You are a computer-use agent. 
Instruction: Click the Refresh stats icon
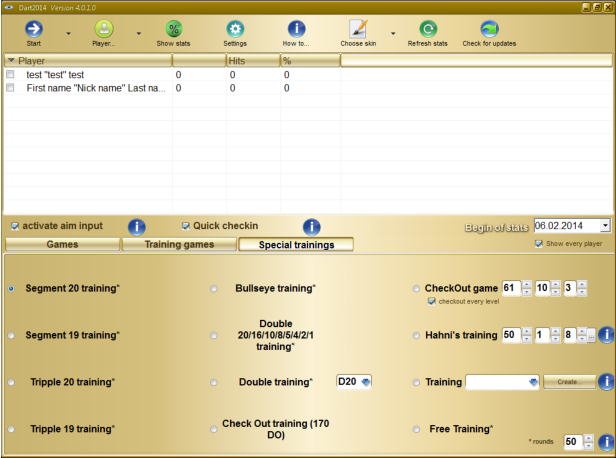tap(427, 29)
